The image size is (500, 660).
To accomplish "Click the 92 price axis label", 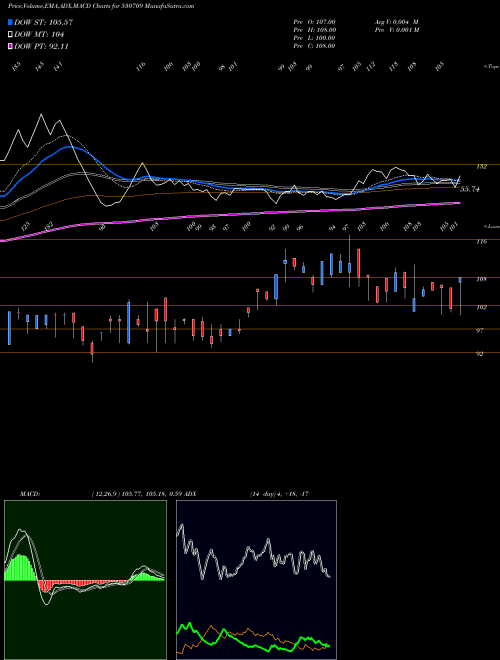I will [479, 354].
